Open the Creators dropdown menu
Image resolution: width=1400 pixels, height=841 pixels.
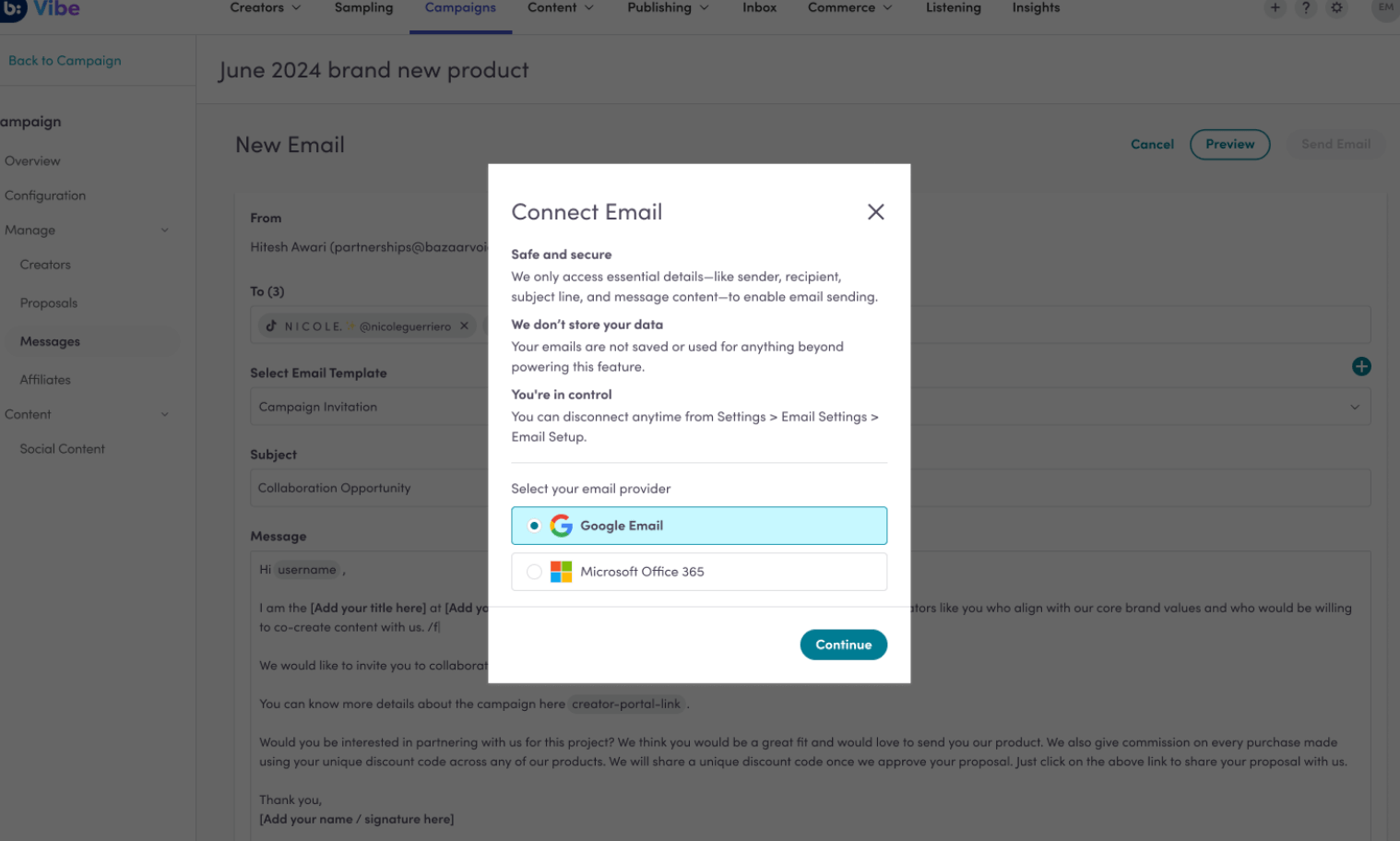(x=266, y=8)
